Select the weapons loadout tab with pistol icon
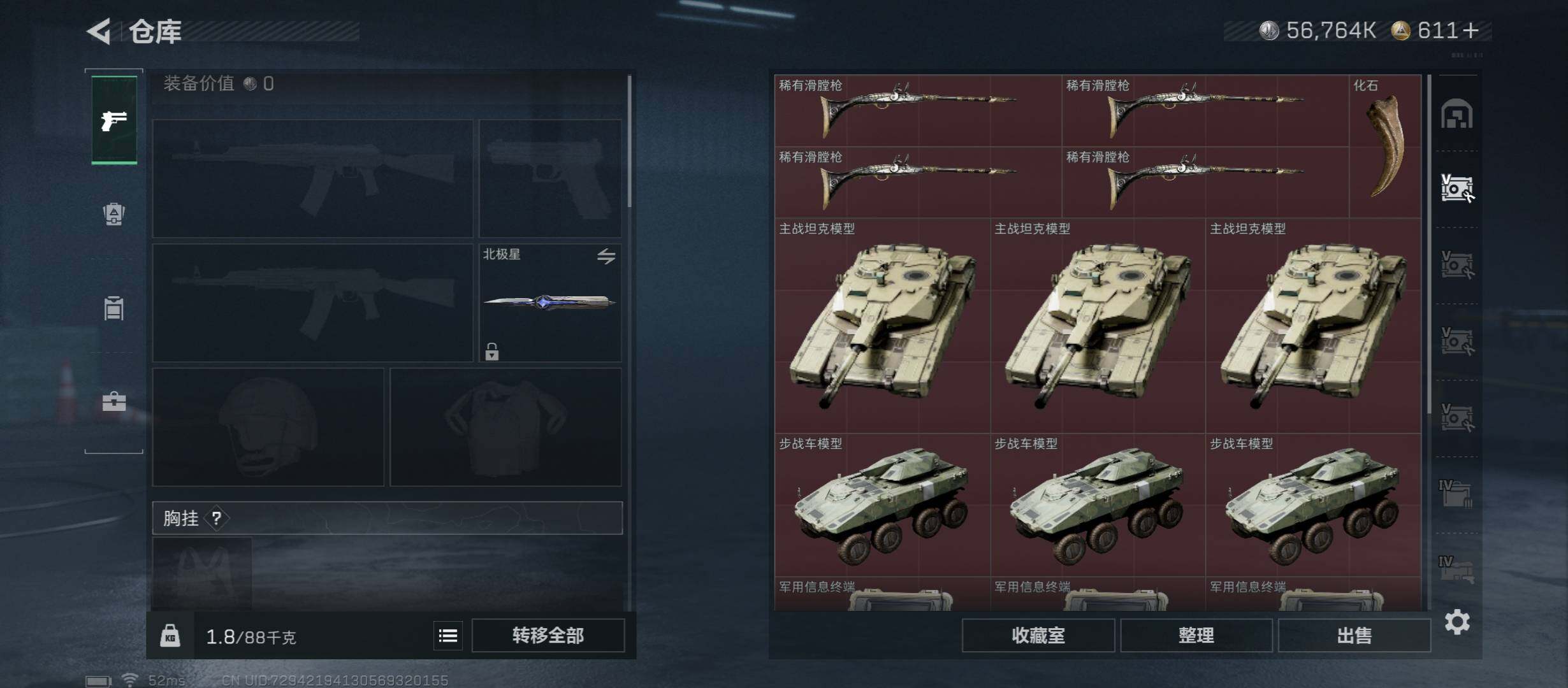 click(114, 120)
